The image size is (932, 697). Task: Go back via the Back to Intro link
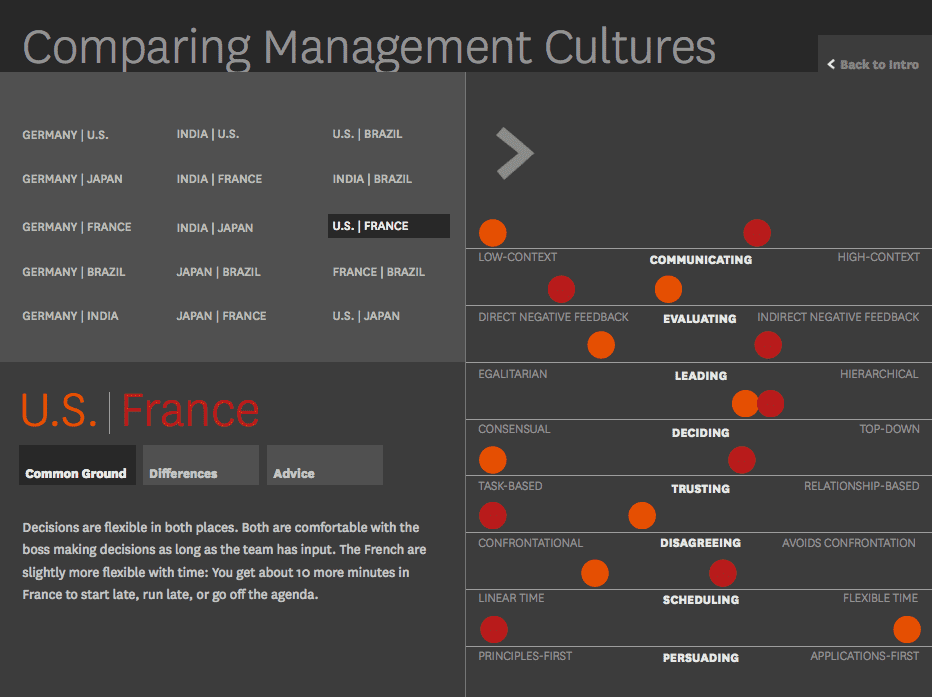coord(872,64)
